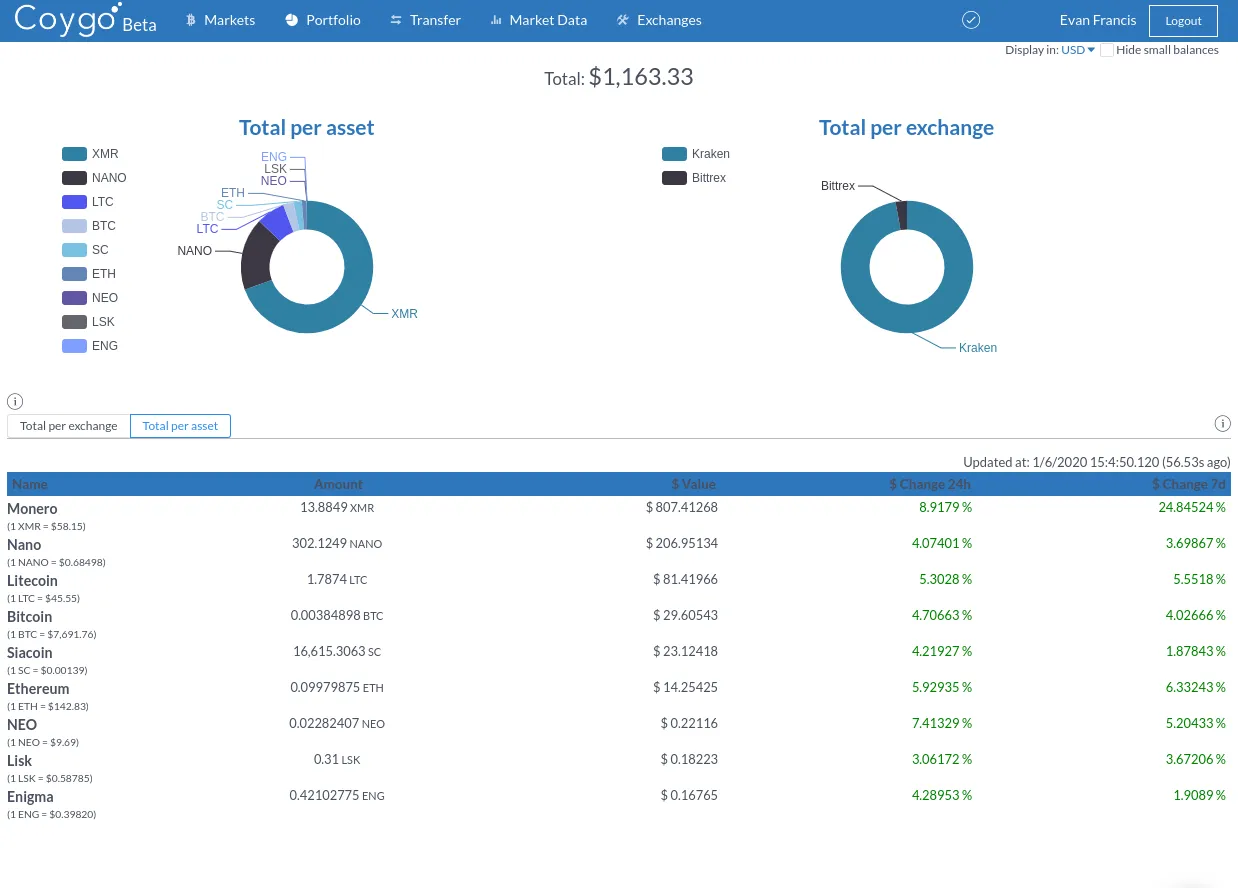Switch to Total per exchange tab
The height and width of the screenshot is (888, 1238).
coord(69,426)
